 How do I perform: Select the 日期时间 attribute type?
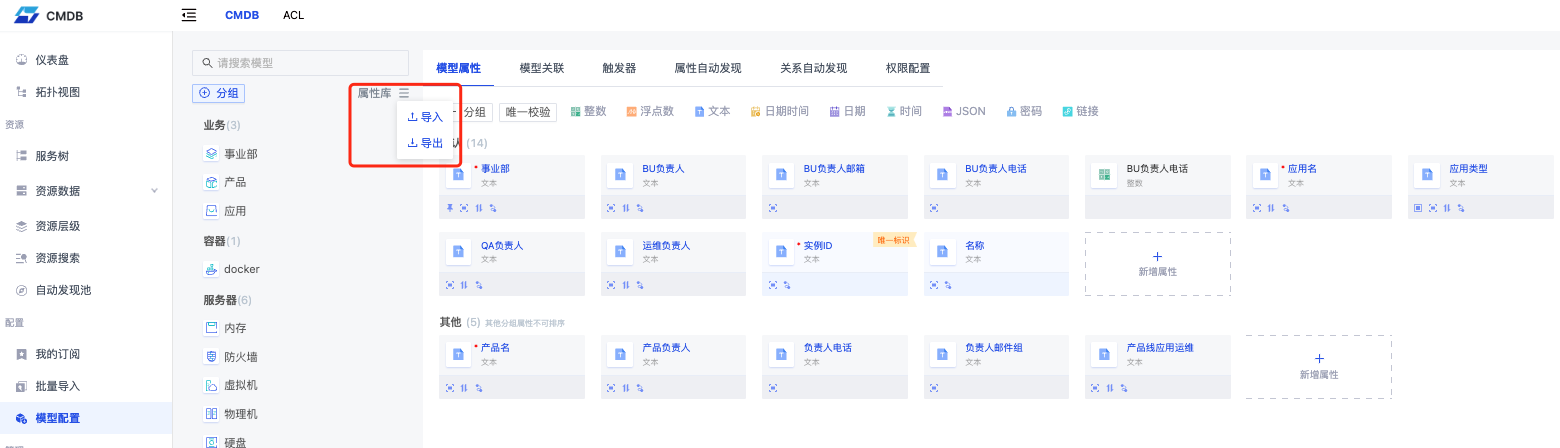coord(779,111)
